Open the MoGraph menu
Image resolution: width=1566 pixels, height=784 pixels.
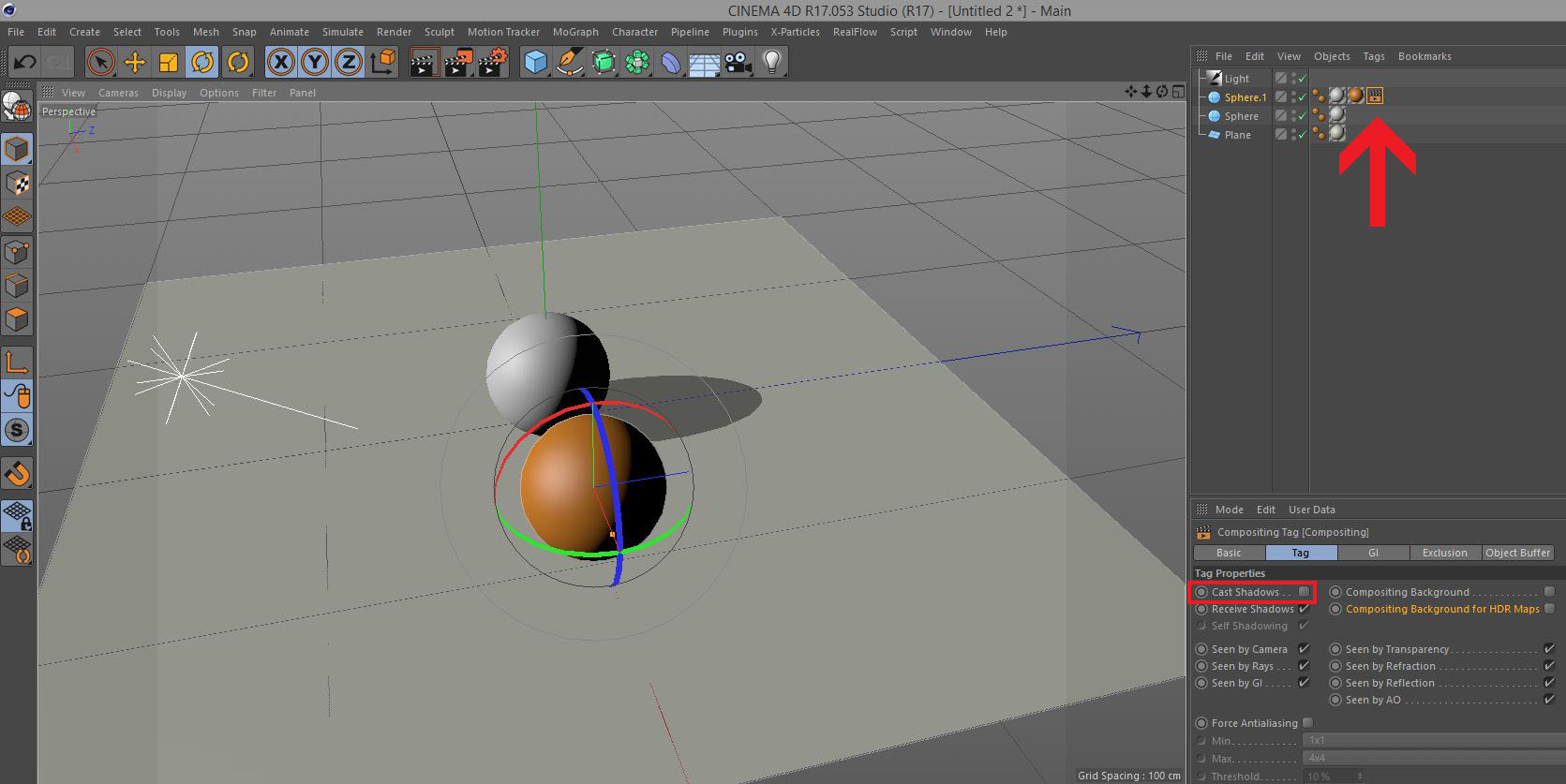click(x=575, y=32)
